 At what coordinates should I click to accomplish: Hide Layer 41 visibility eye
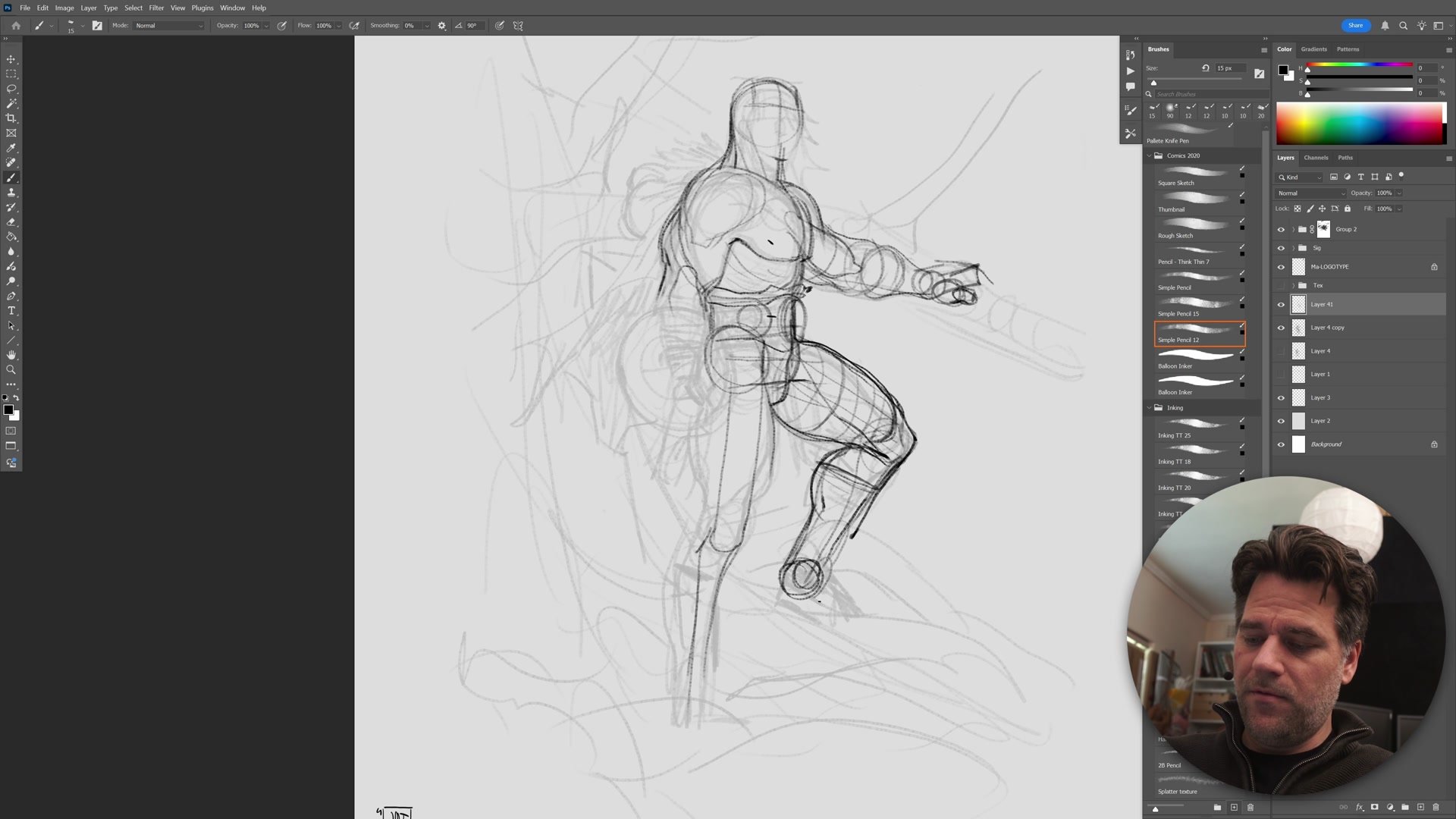[x=1281, y=305]
